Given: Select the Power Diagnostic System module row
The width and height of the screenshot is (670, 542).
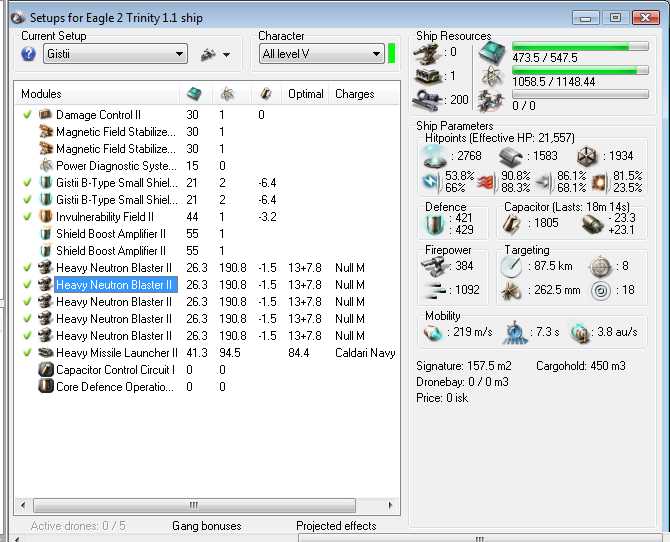Looking at the screenshot, I should 207,165.
